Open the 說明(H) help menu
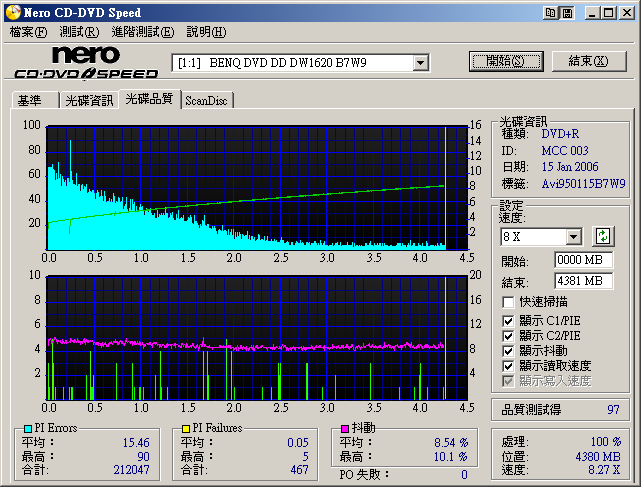 click(x=206, y=32)
